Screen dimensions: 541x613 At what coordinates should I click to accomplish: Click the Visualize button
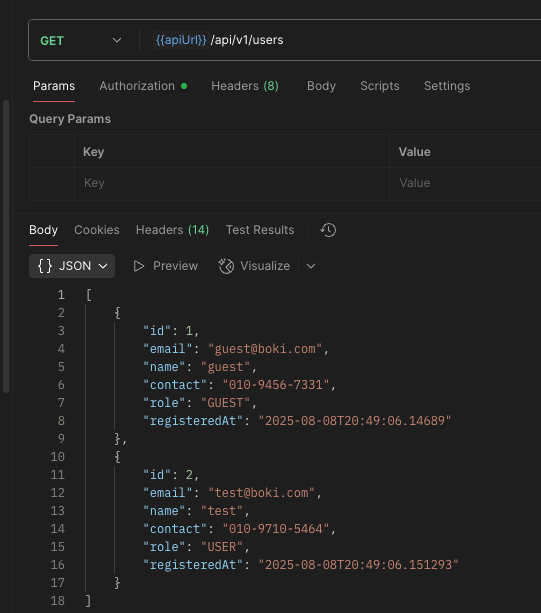(254, 266)
